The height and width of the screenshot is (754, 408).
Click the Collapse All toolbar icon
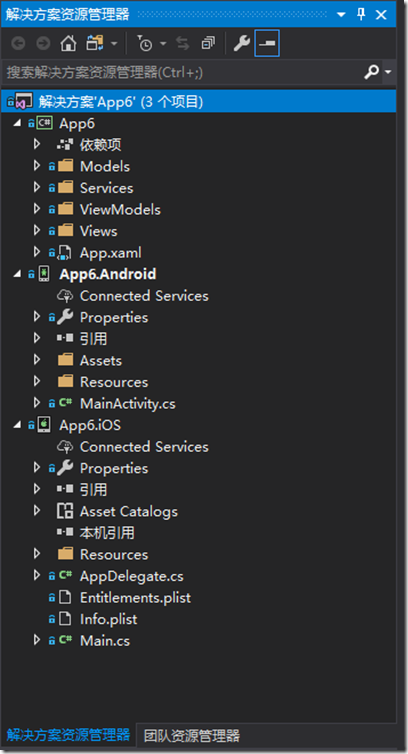click(x=208, y=44)
